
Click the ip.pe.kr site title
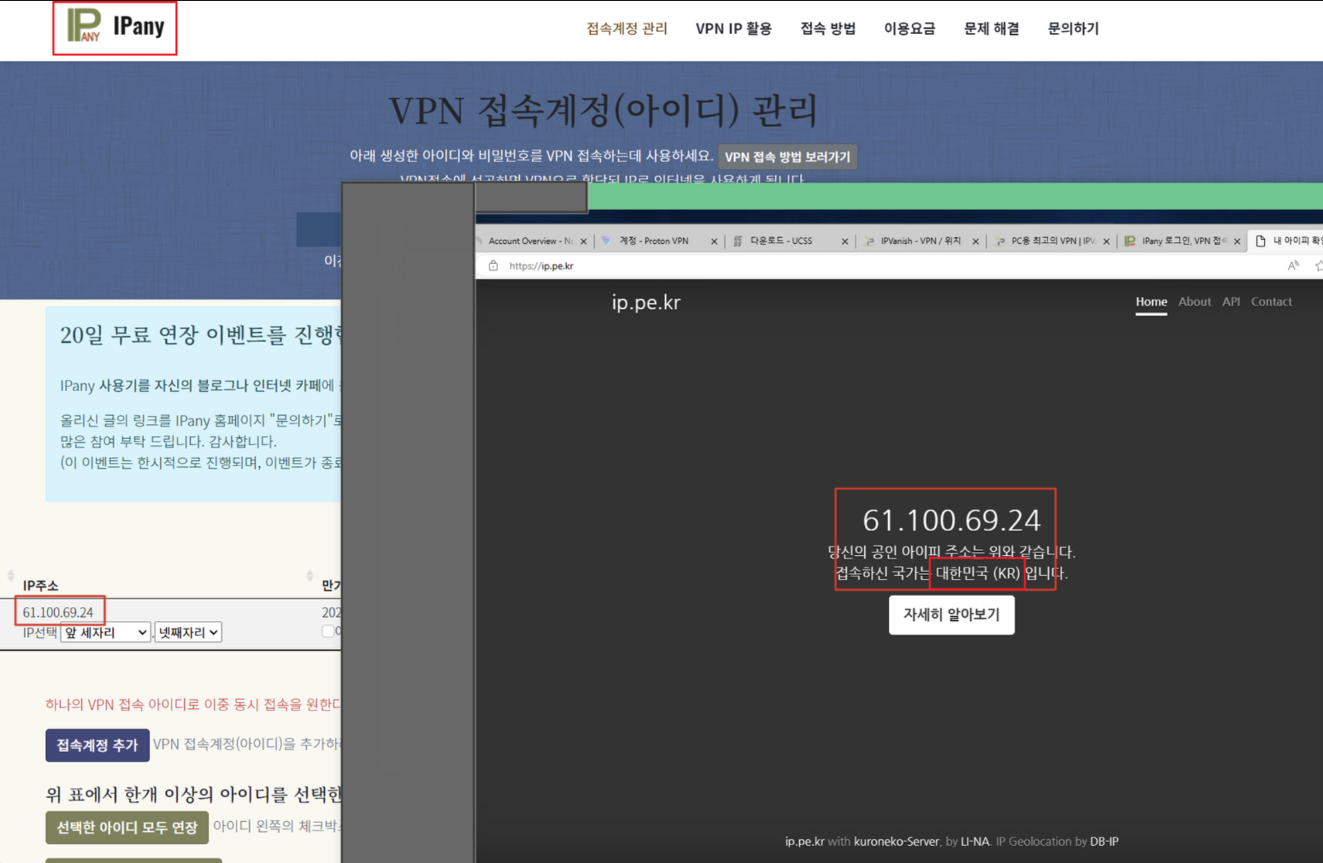click(x=646, y=302)
